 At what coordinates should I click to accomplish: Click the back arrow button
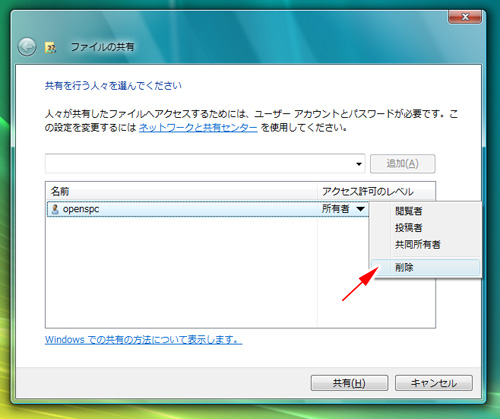(27, 47)
